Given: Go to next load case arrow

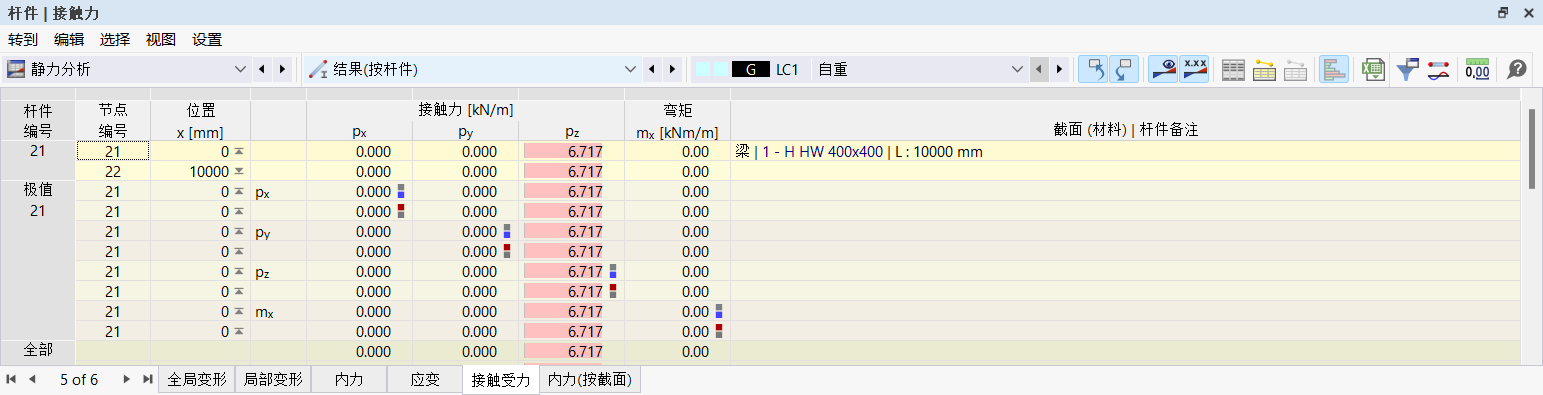Looking at the screenshot, I should (x=1059, y=69).
